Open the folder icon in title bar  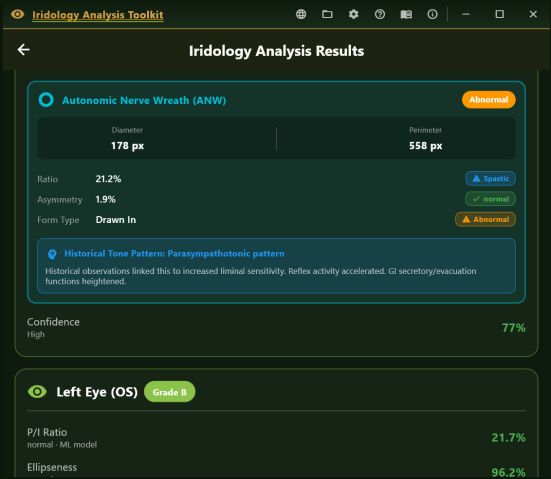pos(327,14)
